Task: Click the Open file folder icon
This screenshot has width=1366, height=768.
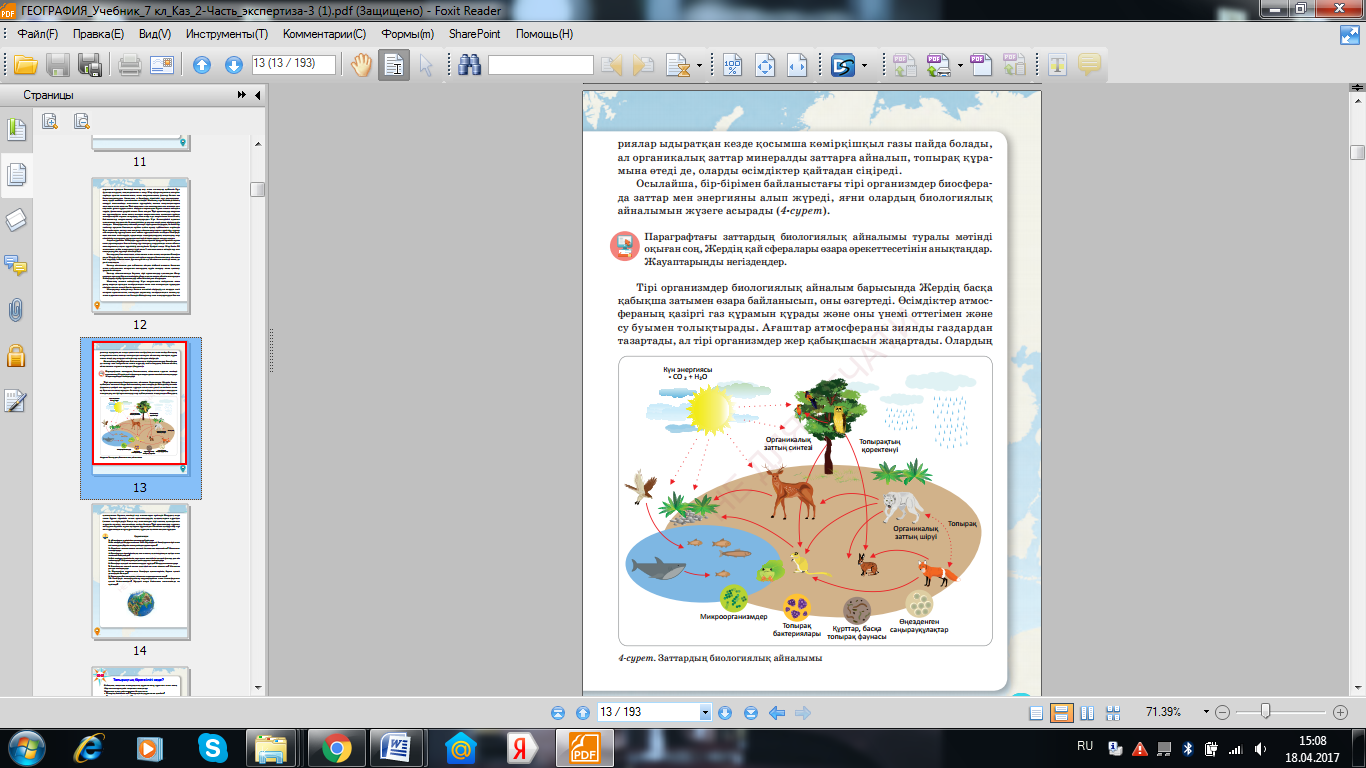Action: pyautogui.click(x=25, y=65)
